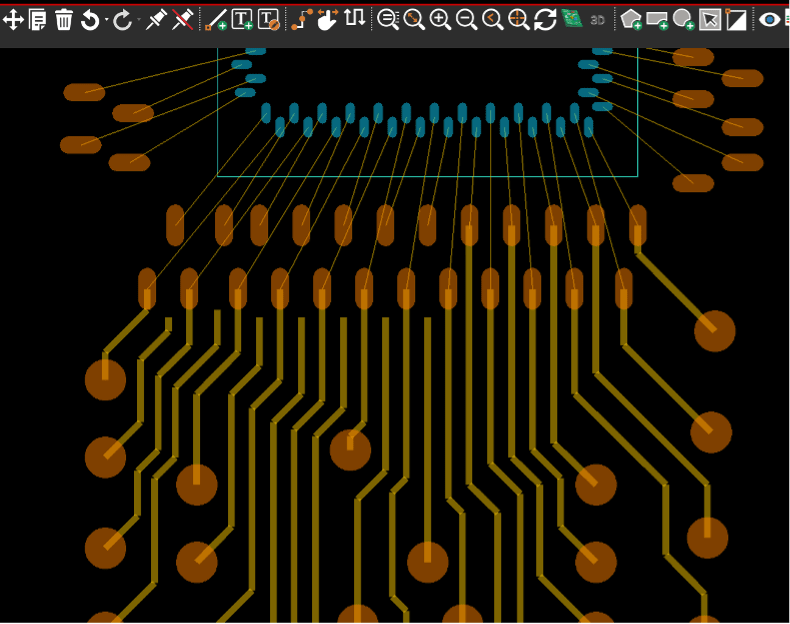Select the Edit Text tool
Image resolution: width=790 pixels, height=624 pixels.
269,20
